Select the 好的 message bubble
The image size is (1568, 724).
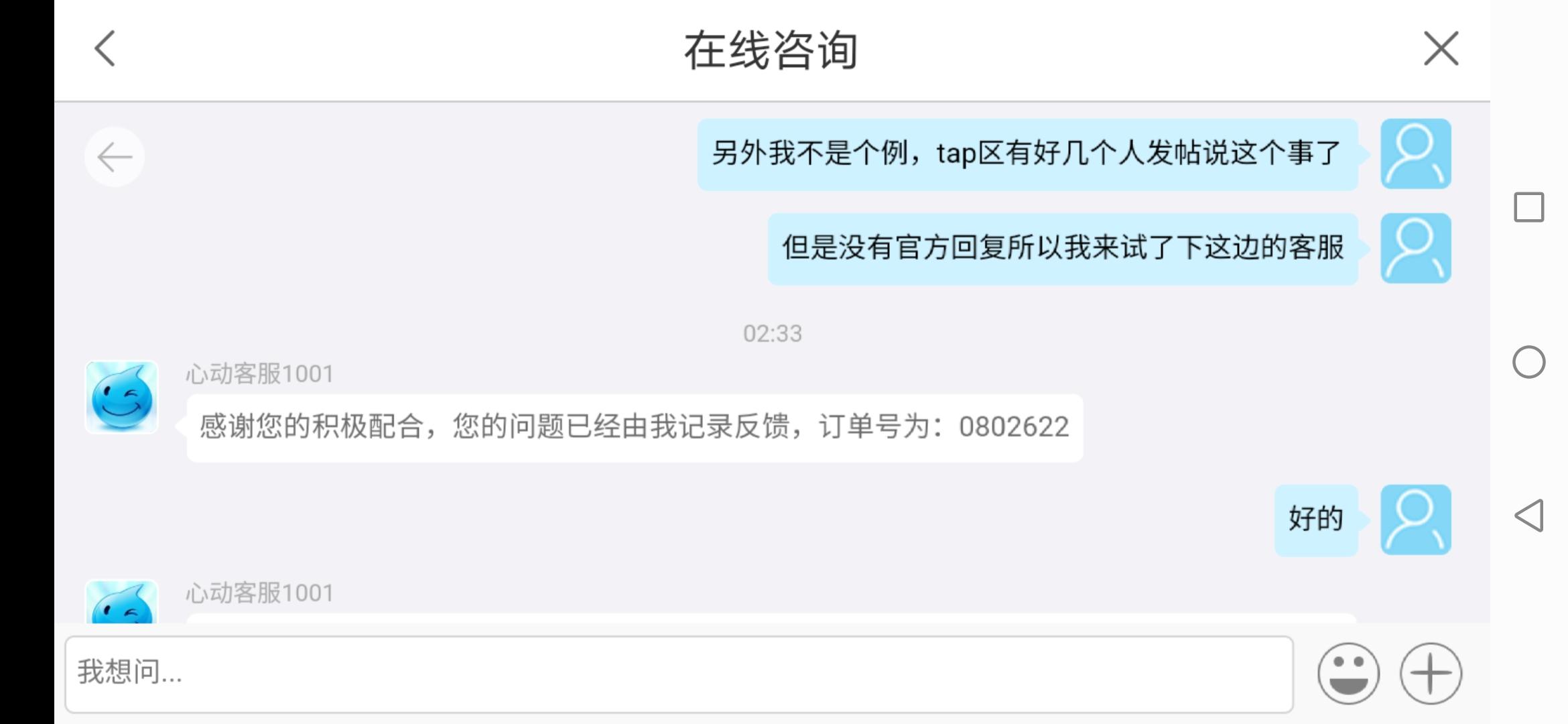[1316, 520]
